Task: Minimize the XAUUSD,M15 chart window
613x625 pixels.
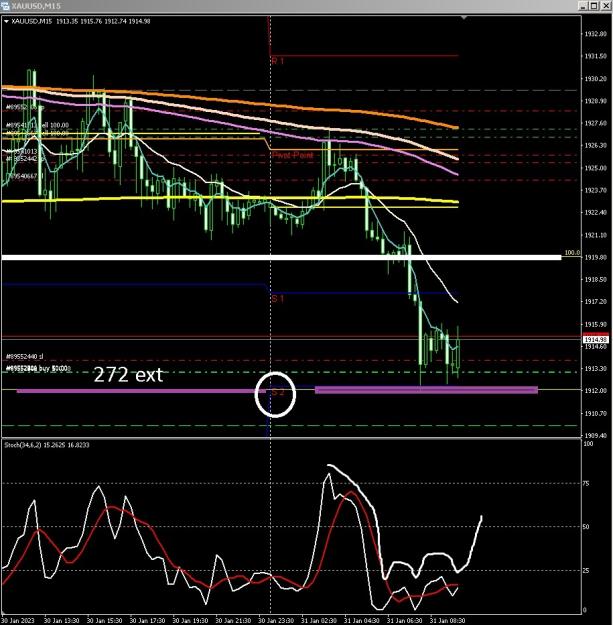Action: coord(583,6)
